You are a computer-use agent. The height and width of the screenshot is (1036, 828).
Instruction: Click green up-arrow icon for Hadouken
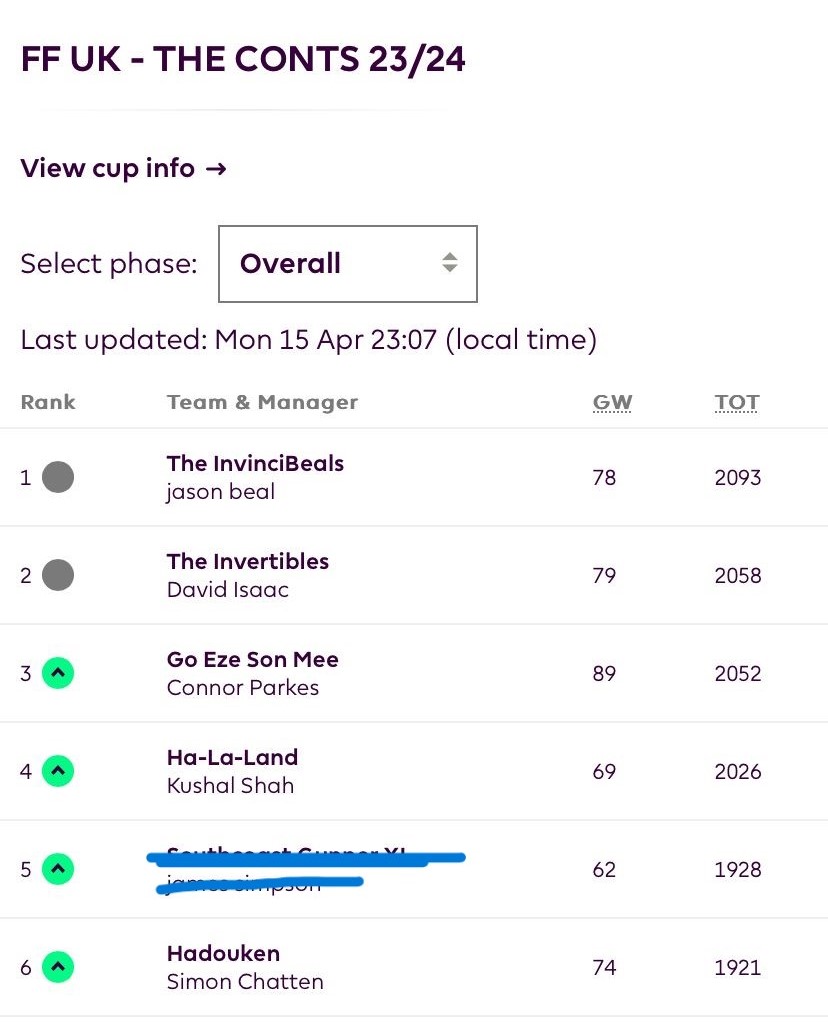(58, 967)
